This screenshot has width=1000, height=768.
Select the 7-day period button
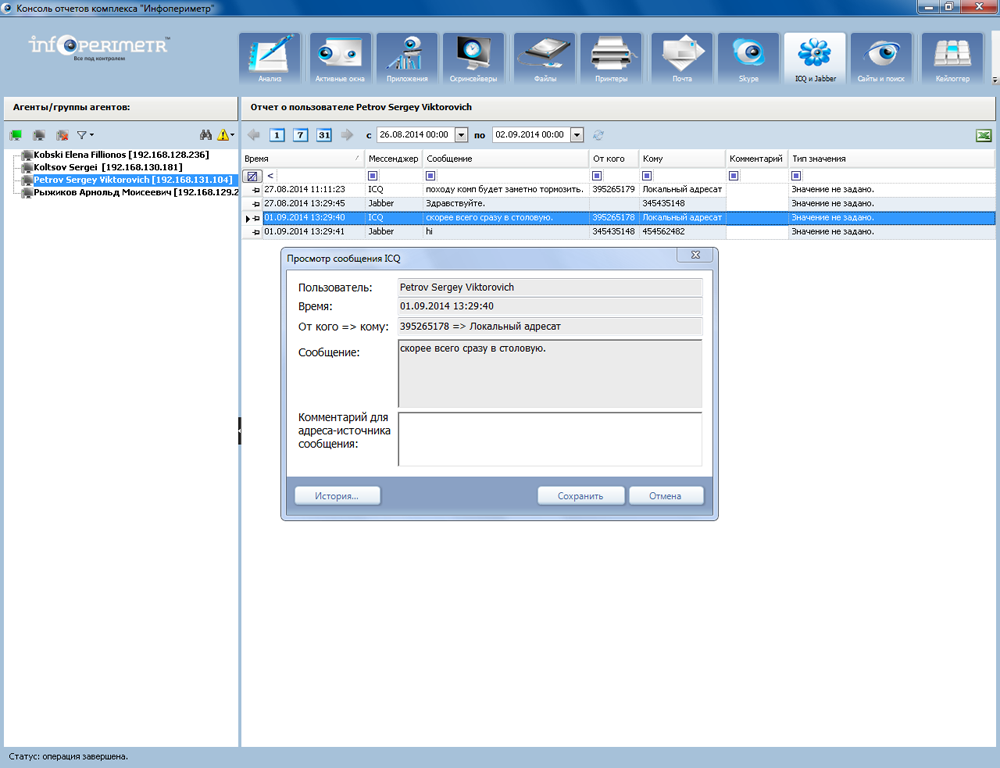tap(300, 135)
